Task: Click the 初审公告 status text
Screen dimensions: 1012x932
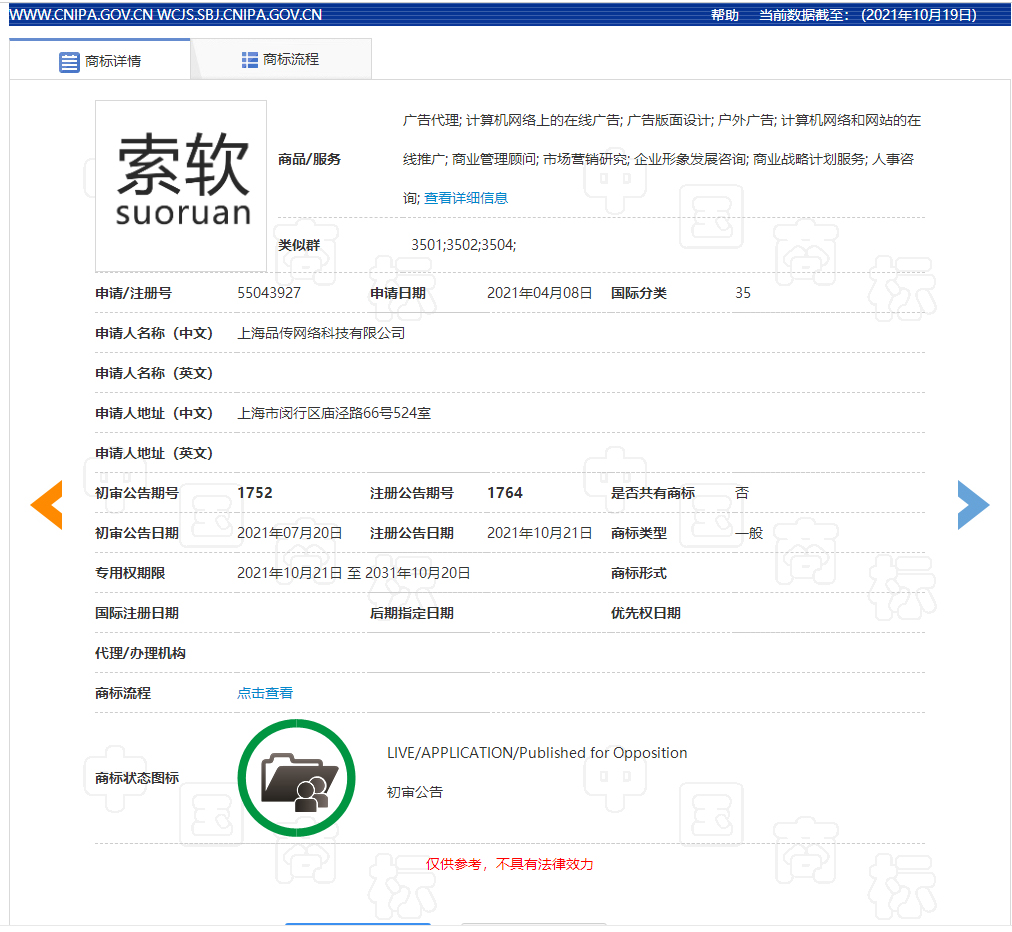Action: [414, 791]
